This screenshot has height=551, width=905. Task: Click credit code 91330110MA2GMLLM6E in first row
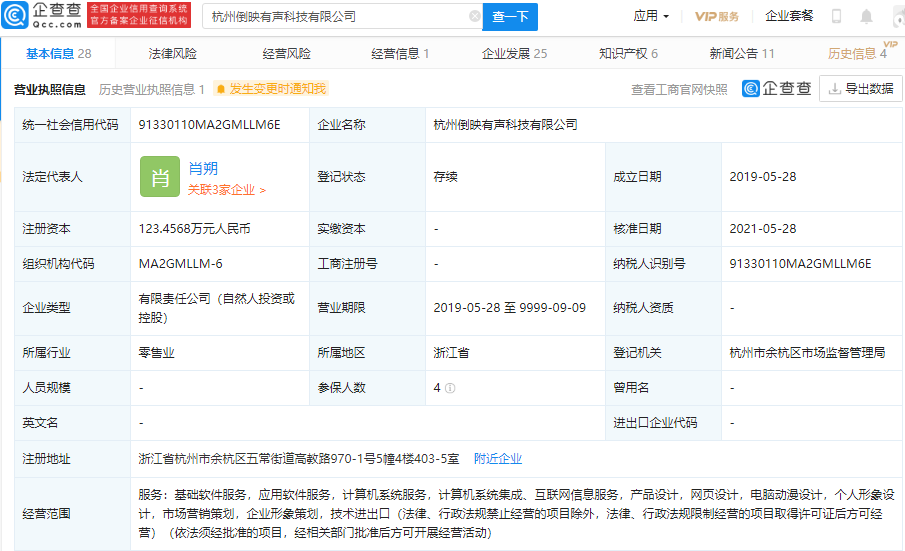tap(210, 125)
